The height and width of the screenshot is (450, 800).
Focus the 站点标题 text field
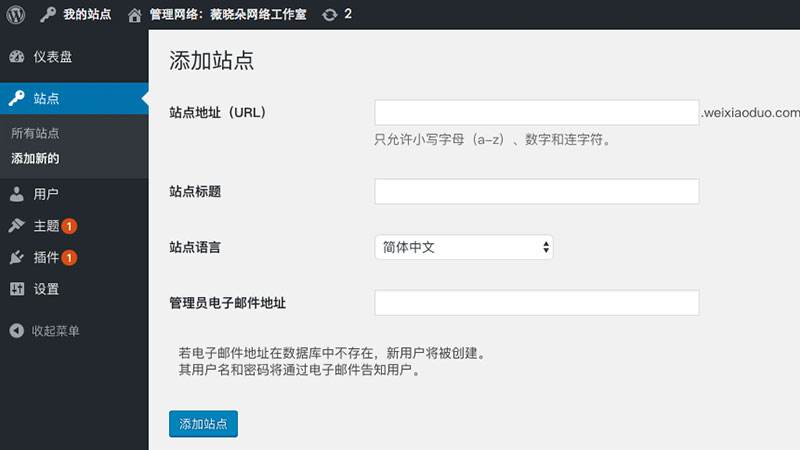(x=536, y=191)
